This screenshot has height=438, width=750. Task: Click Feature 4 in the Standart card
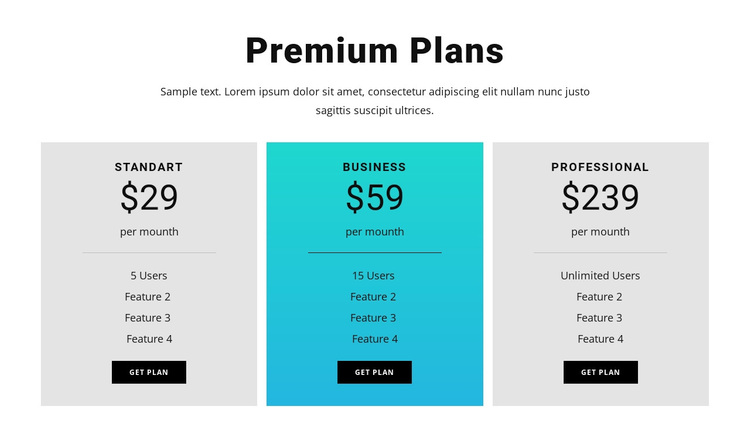click(149, 339)
